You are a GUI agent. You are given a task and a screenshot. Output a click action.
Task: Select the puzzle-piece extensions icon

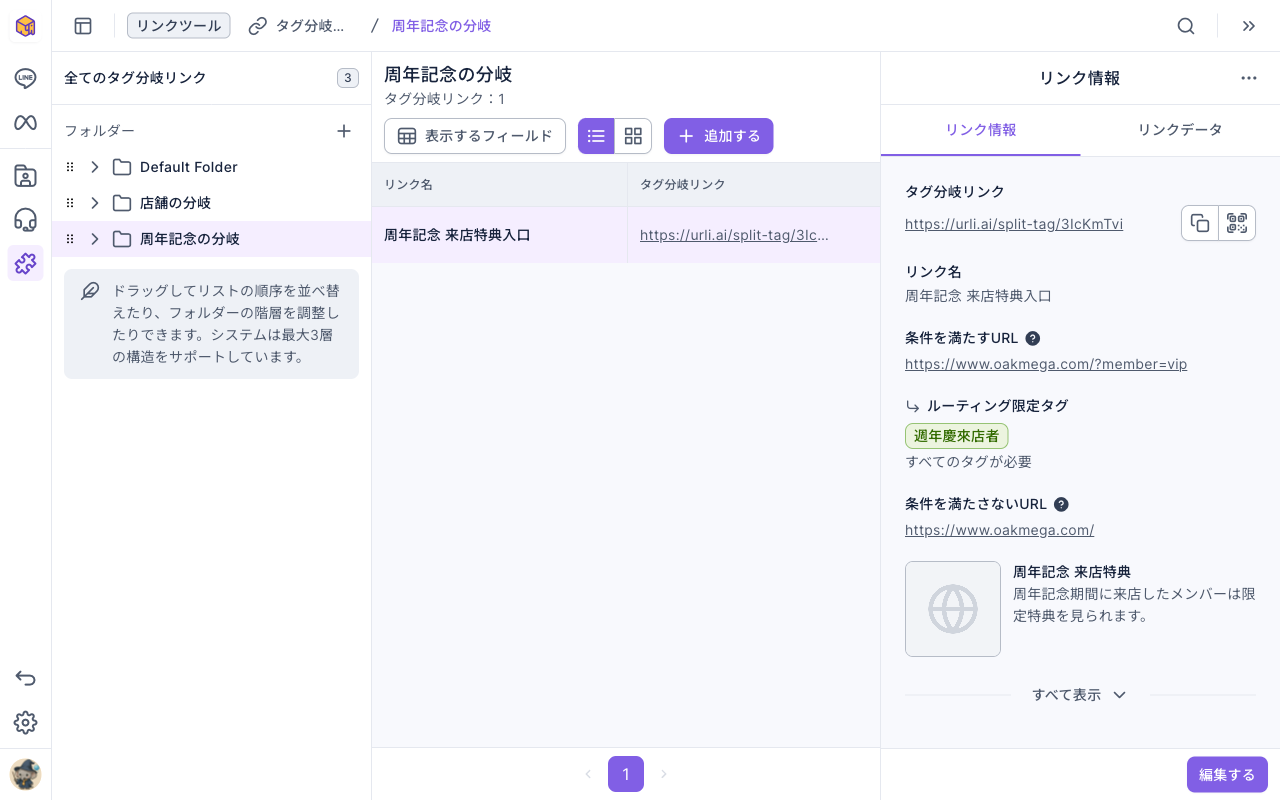(25, 263)
